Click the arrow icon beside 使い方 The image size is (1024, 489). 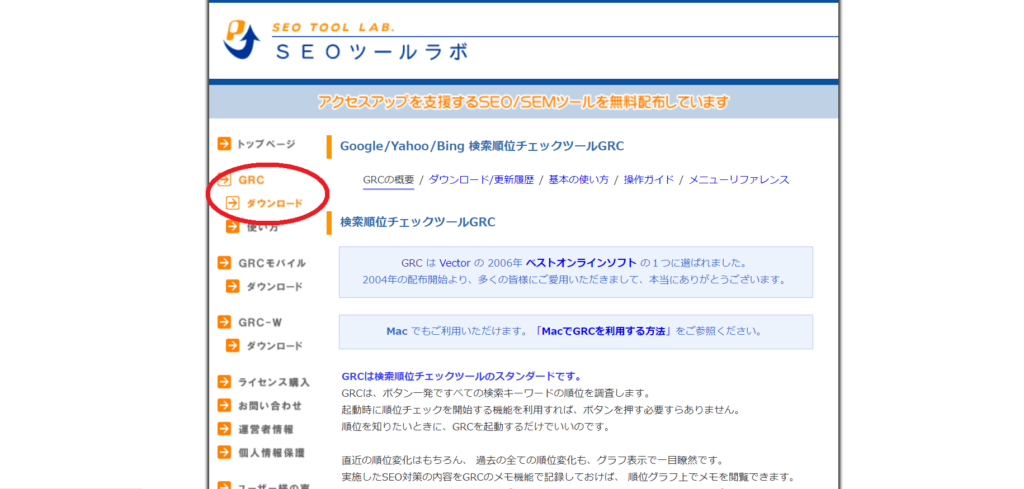(232, 227)
